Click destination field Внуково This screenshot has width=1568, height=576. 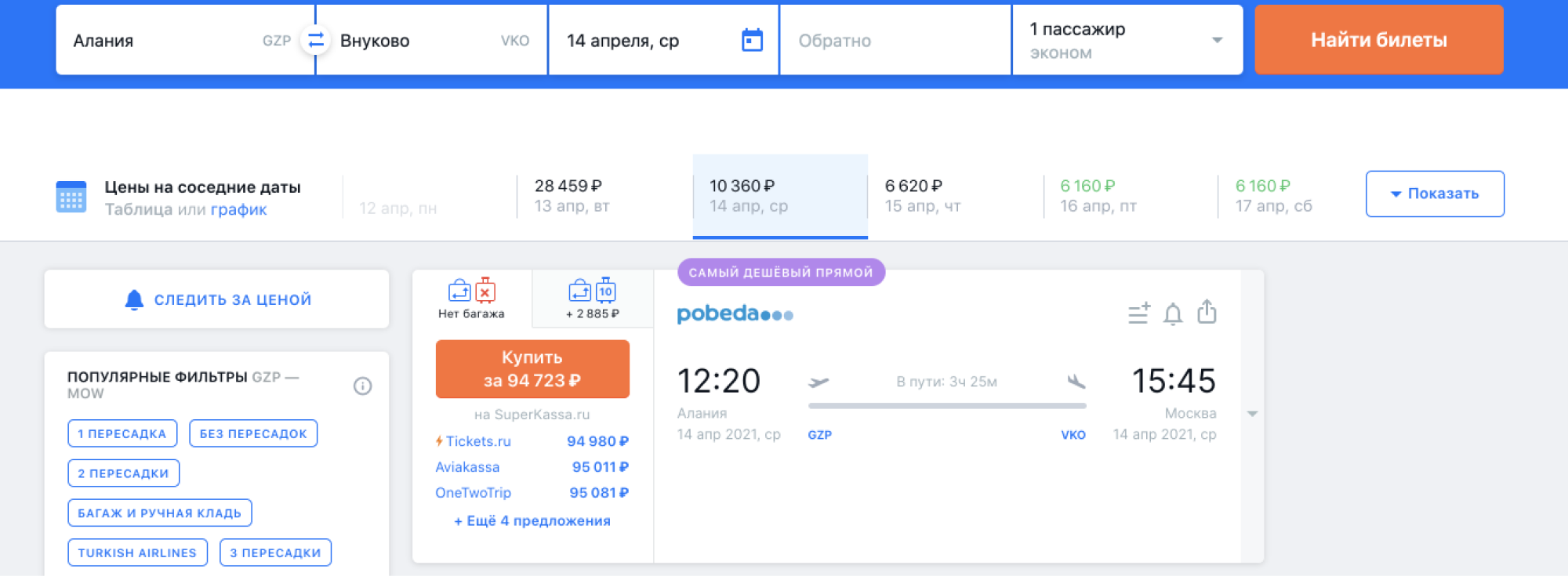pos(432,40)
